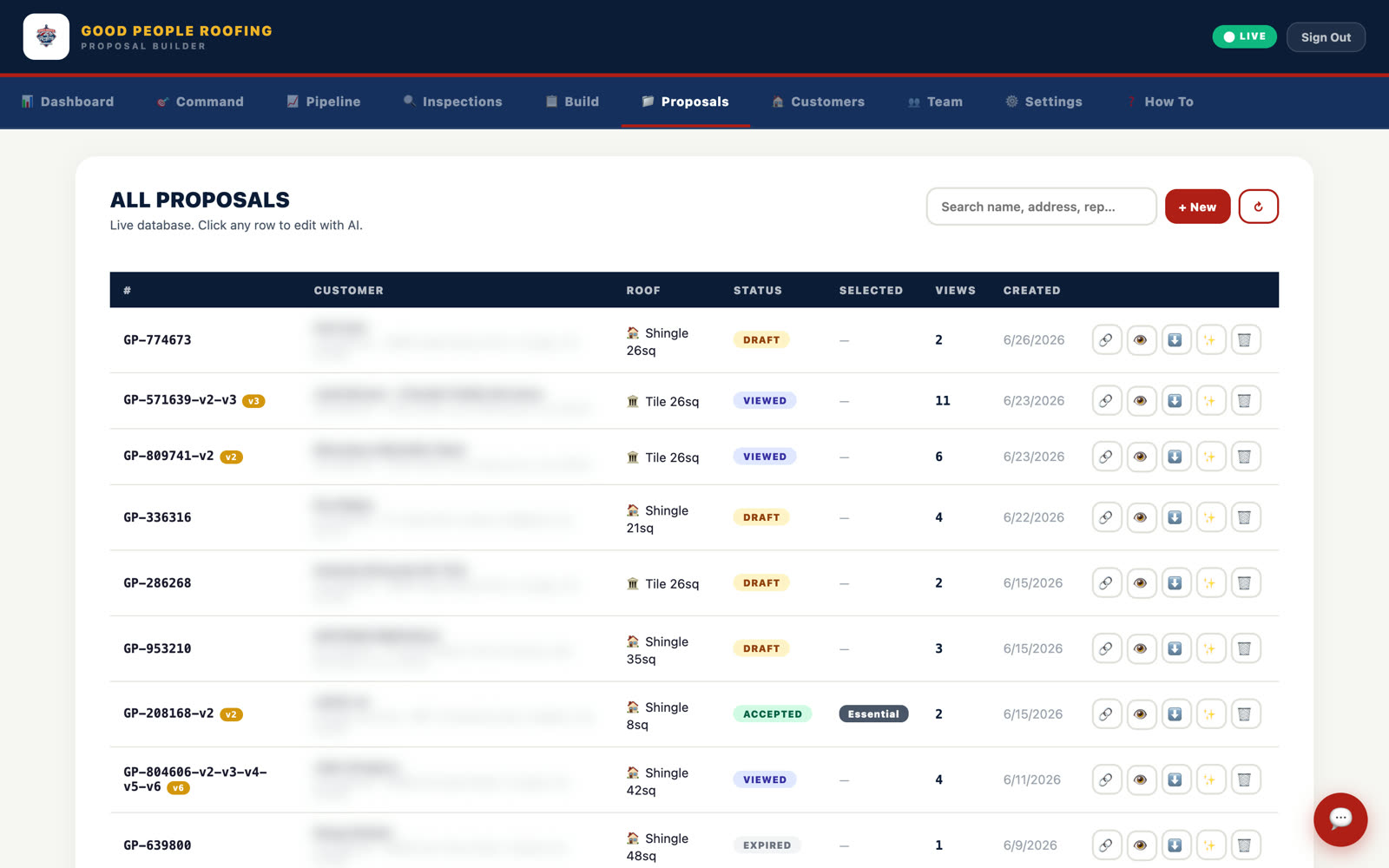Open AI sparkle edit for GP-804606 row
The image size is (1389, 868).
(1210, 779)
